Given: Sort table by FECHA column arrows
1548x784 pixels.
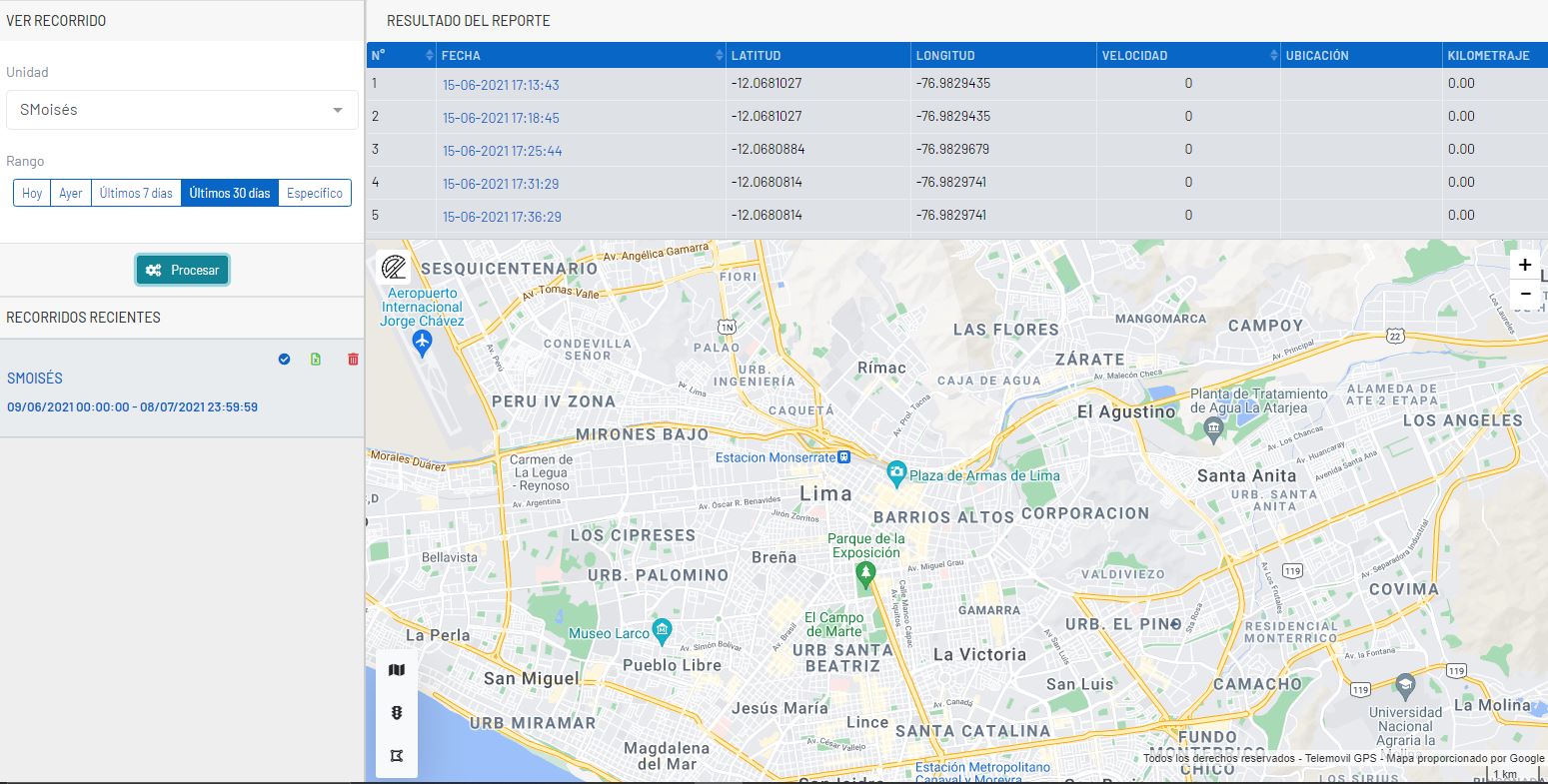Looking at the screenshot, I should coord(720,55).
